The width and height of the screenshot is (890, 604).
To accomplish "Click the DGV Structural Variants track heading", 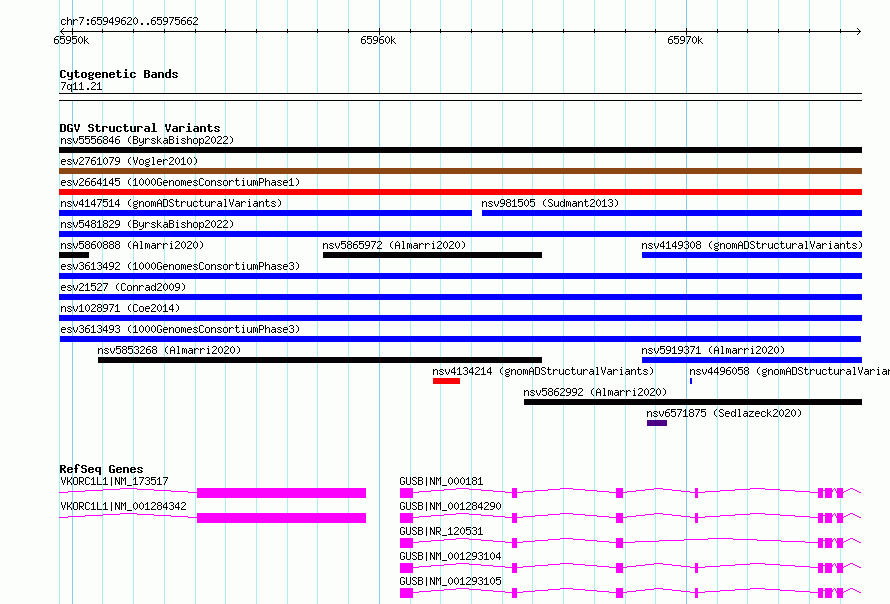I will pos(140,128).
